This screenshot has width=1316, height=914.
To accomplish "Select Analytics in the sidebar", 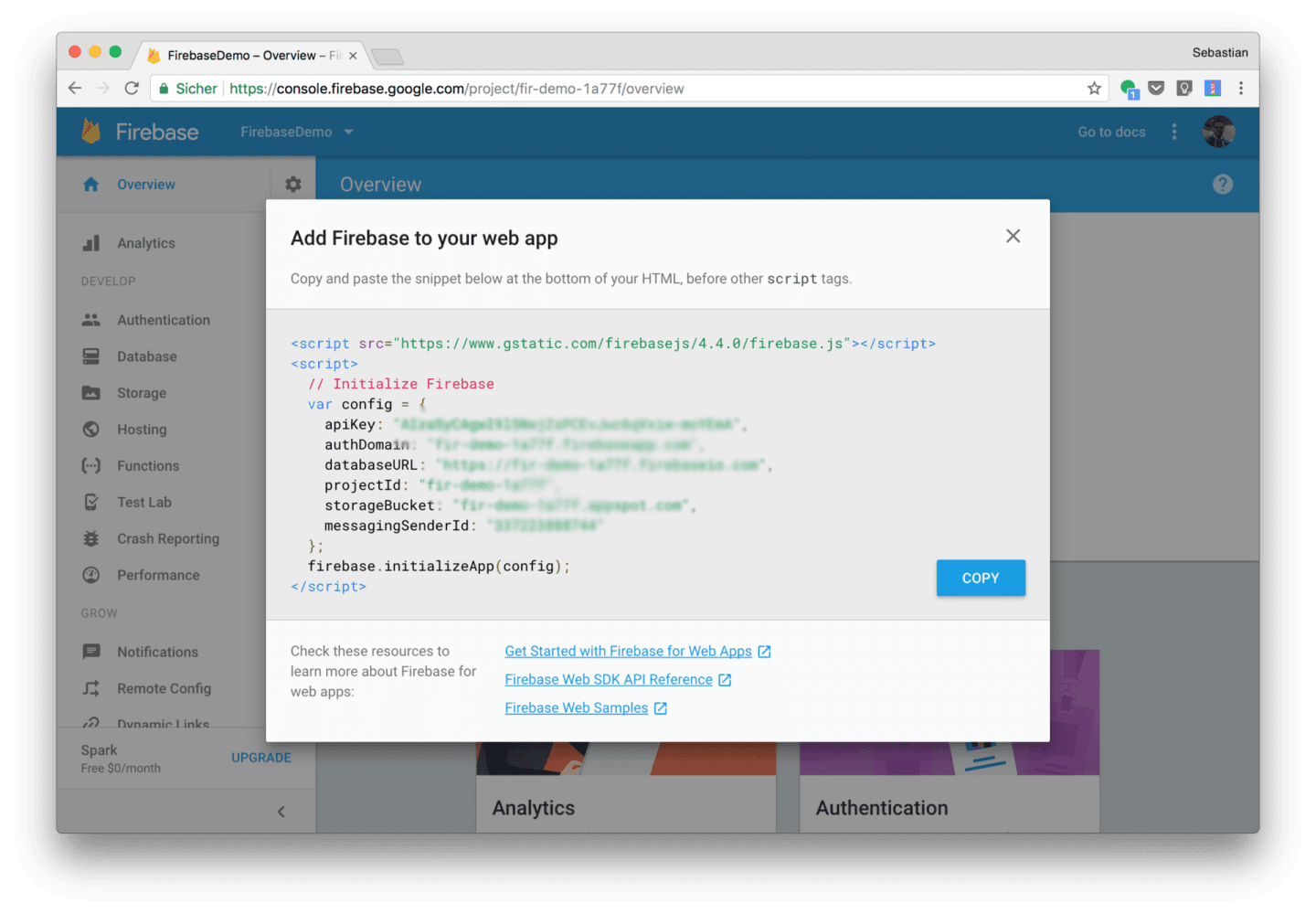I will click(146, 243).
